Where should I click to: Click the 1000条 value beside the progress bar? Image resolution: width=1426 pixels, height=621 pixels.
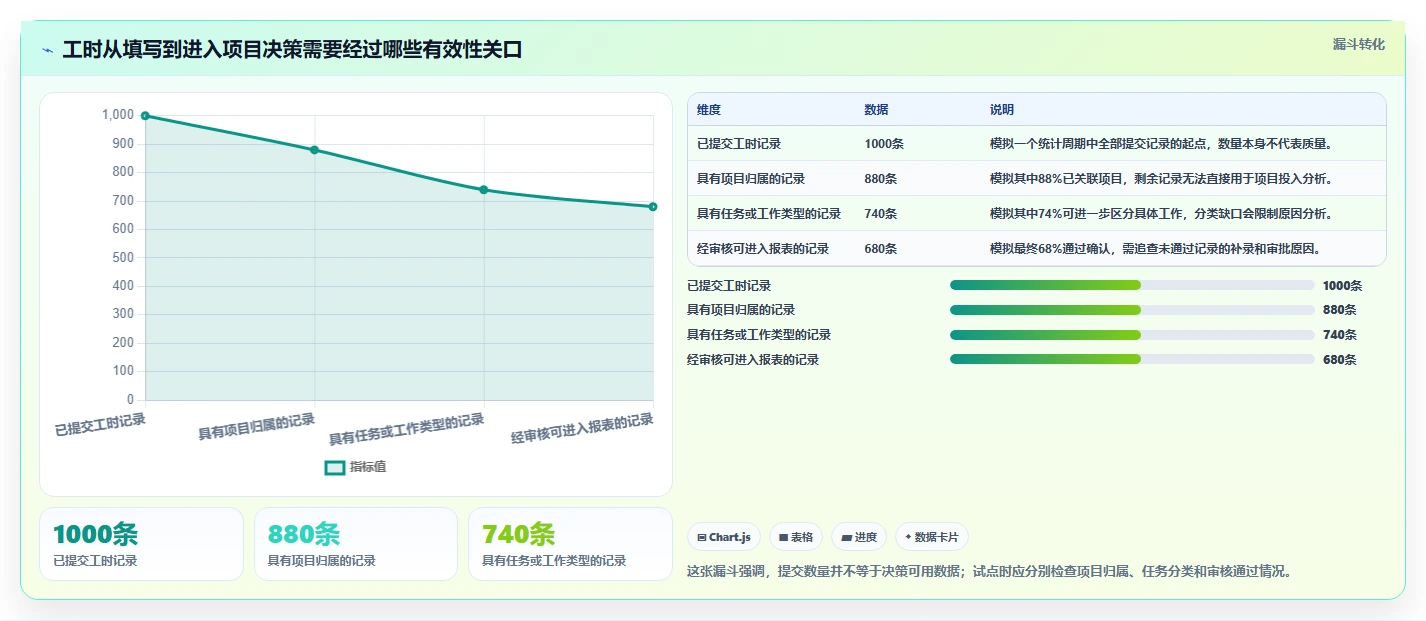coord(1342,286)
